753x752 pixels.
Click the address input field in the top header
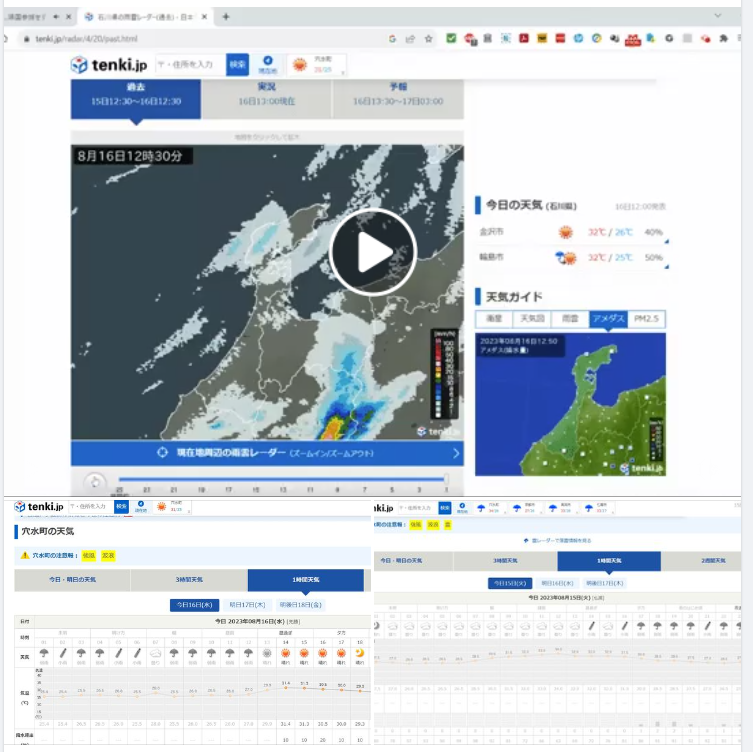pyautogui.click(x=185, y=64)
